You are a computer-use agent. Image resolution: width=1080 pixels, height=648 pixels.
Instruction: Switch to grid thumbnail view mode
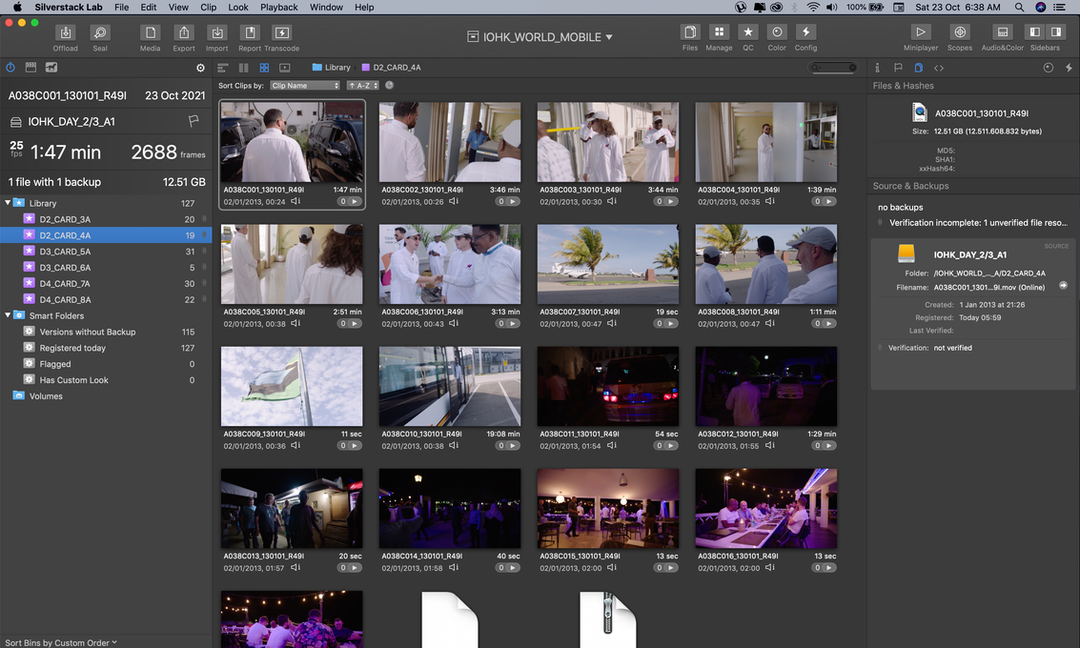264,68
